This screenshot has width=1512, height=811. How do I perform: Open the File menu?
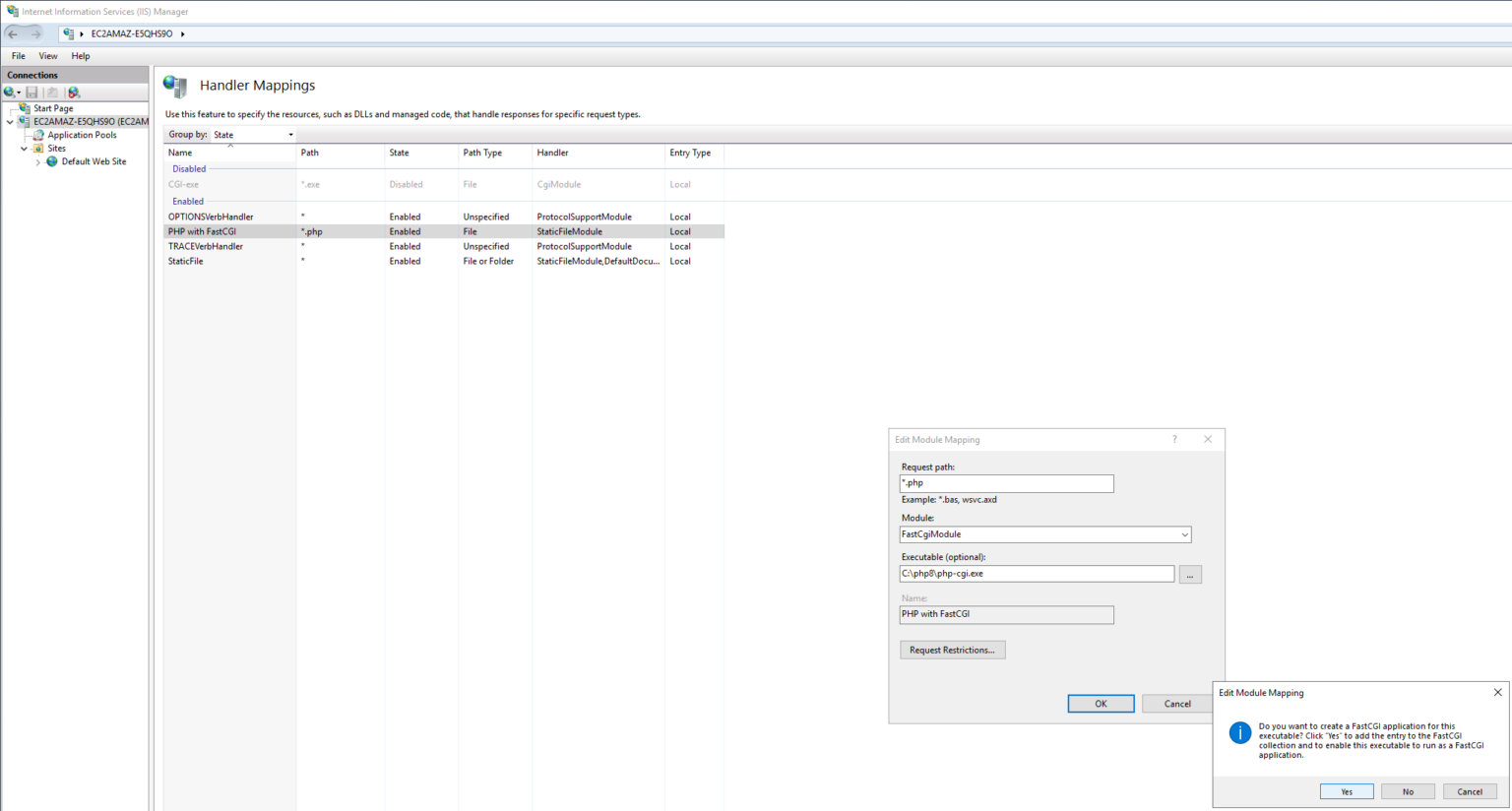tap(18, 55)
